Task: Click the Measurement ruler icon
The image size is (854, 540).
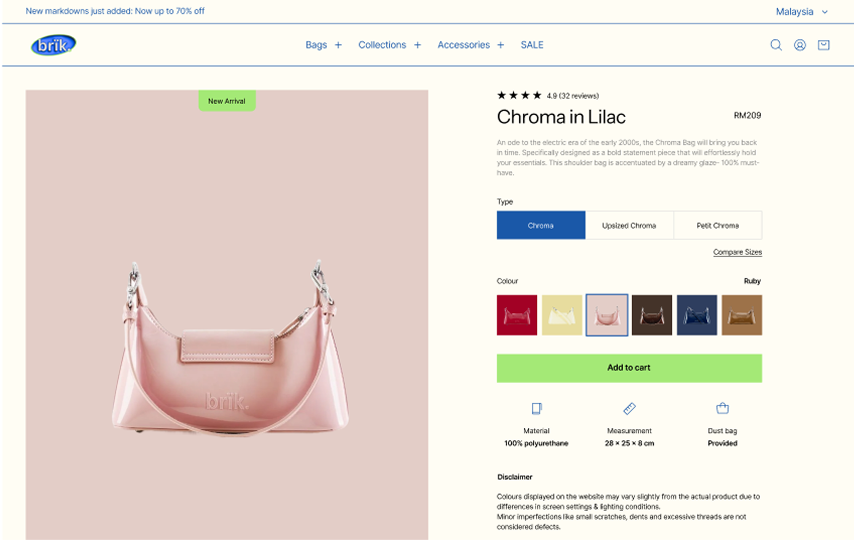Action: click(629, 408)
